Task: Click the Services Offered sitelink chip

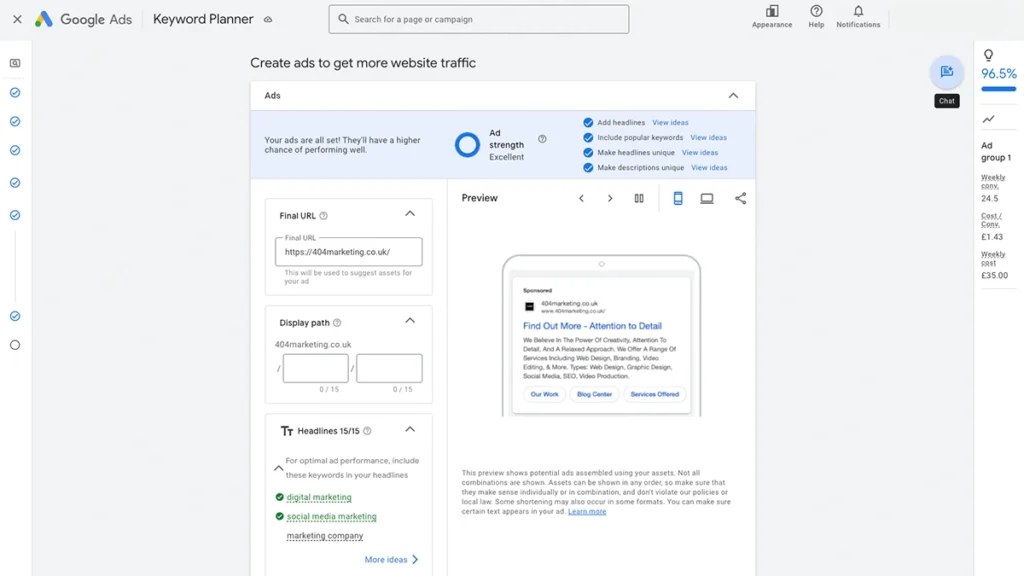Action: click(x=654, y=394)
